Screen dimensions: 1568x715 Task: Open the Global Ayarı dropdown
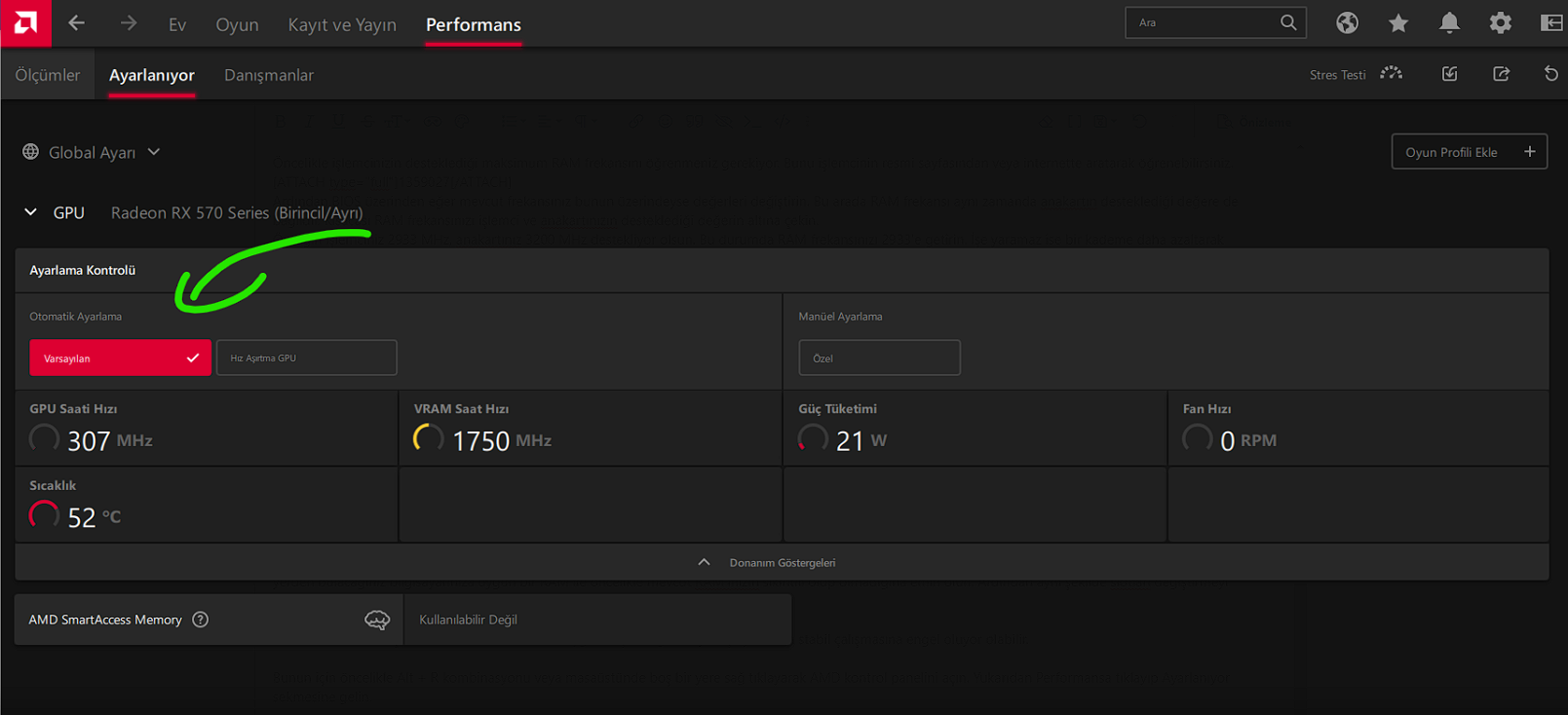pos(92,152)
